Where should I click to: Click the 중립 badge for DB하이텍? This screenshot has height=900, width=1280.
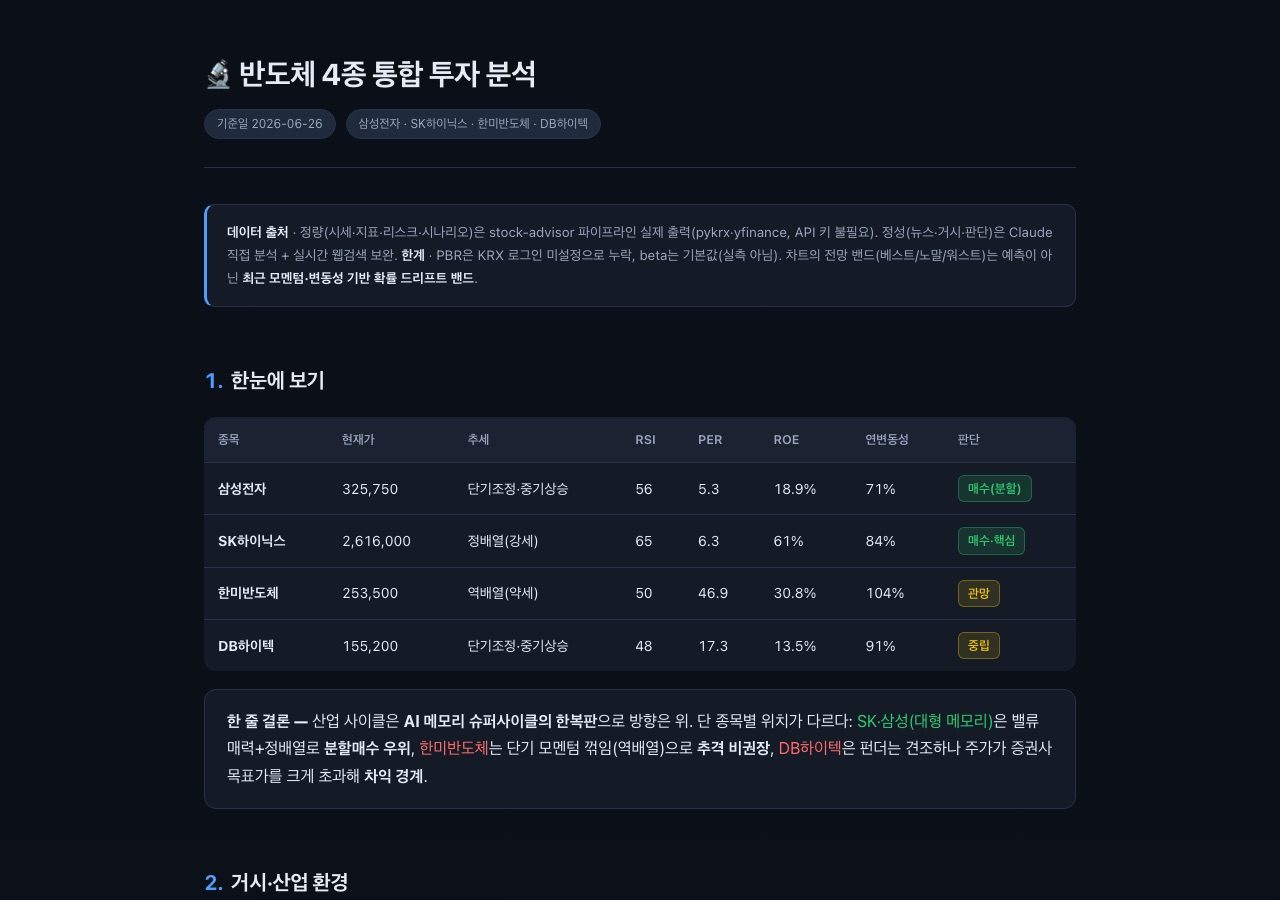click(x=978, y=646)
